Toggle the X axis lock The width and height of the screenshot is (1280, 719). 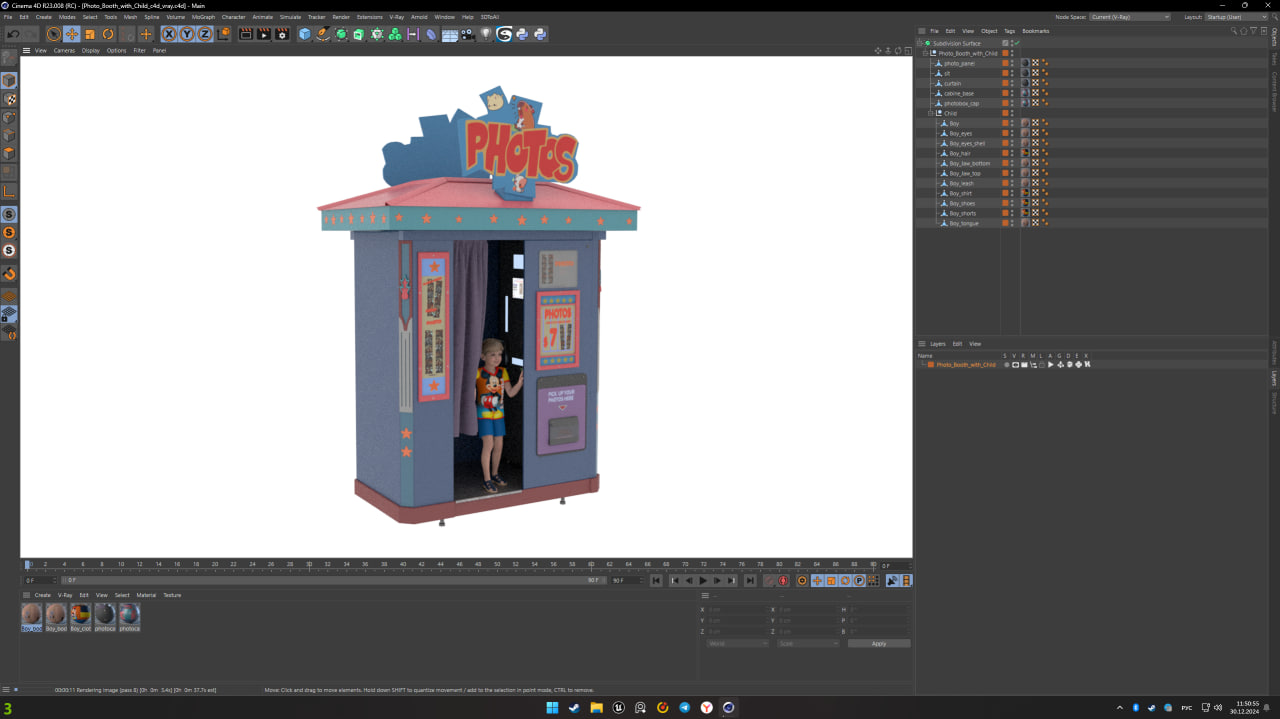coord(169,34)
